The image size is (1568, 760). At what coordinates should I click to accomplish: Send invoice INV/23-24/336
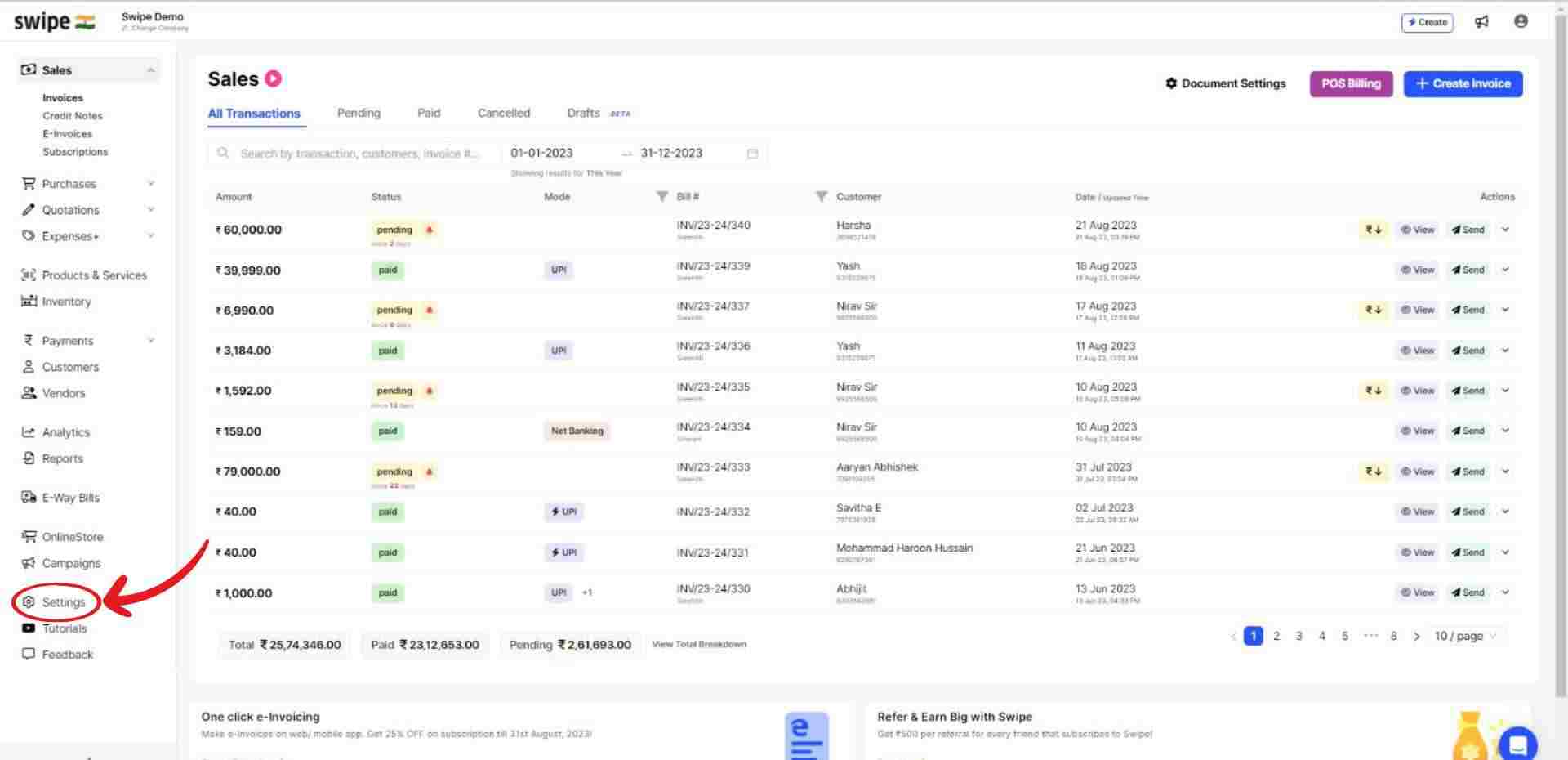pos(1468,351)
